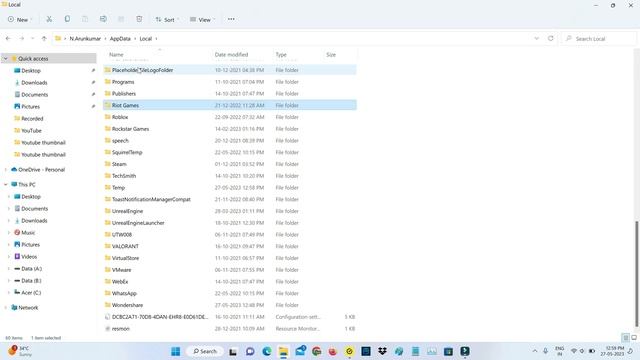The image size is (640, 360).
Task: Expand the OneDrive - Personal node
Action: pyautogui.click(x=5, y=169)
